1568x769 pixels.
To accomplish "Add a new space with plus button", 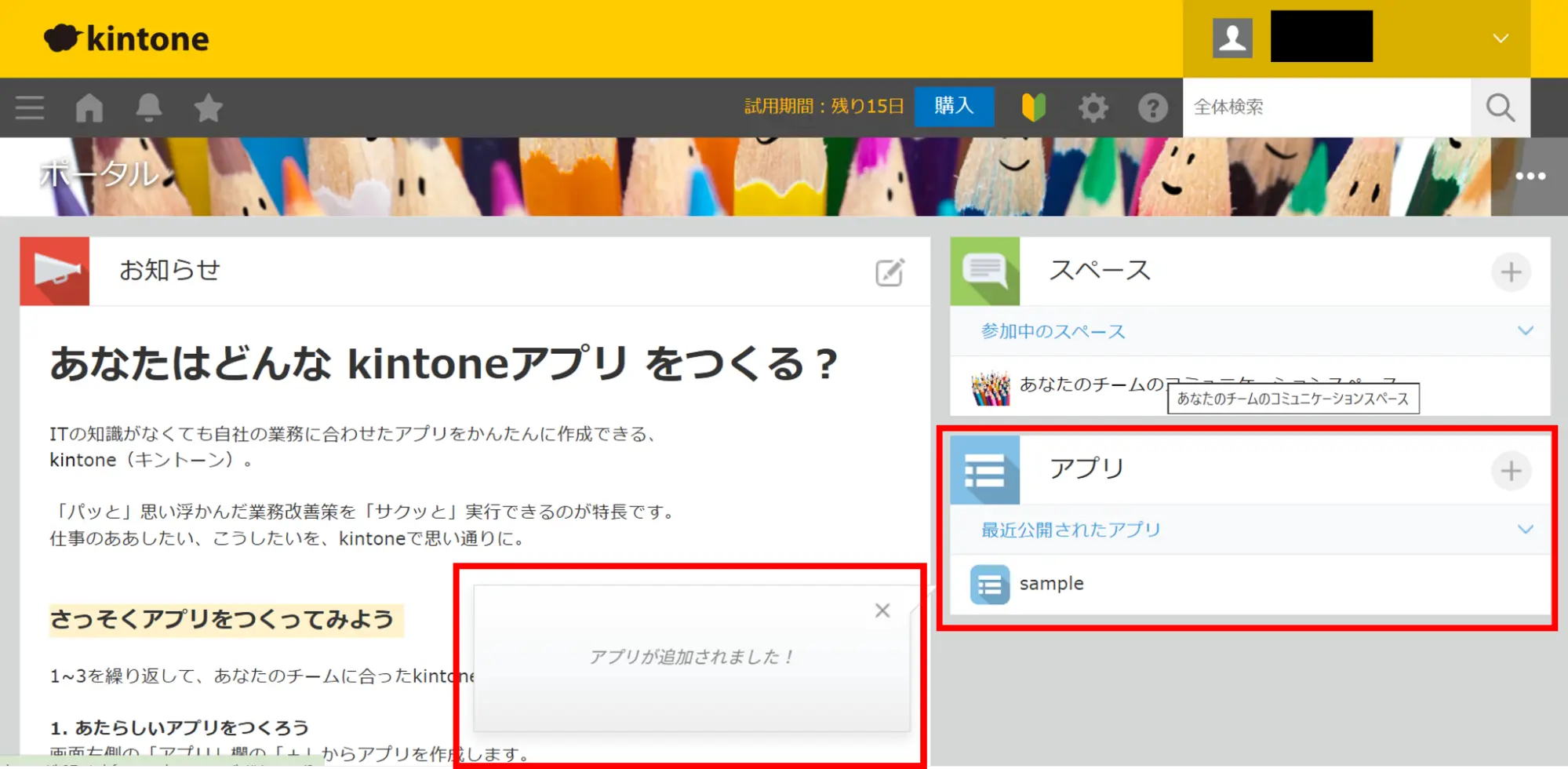I will (x=1511, y=272).
